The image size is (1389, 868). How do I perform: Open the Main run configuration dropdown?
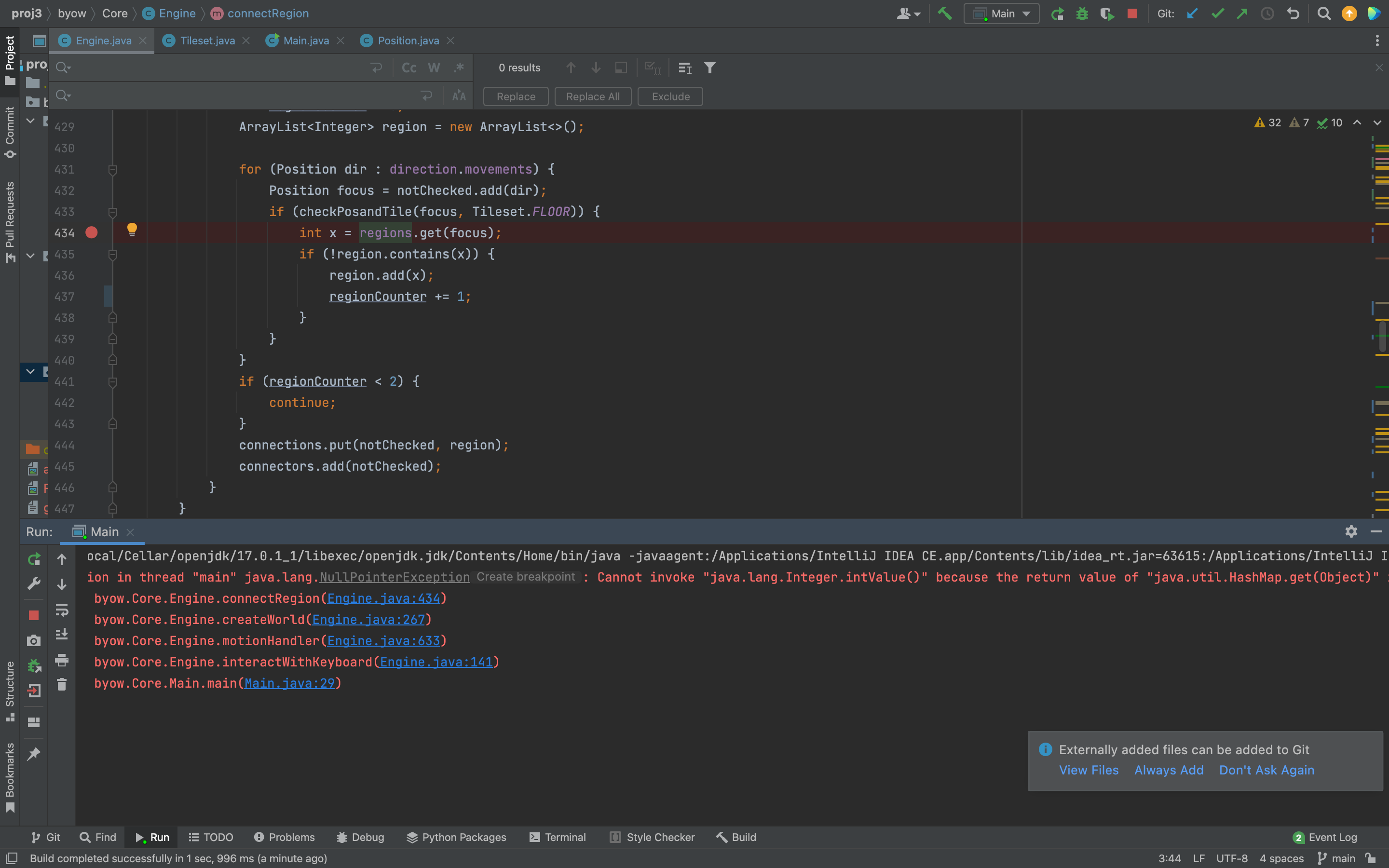click(1002, 13)
